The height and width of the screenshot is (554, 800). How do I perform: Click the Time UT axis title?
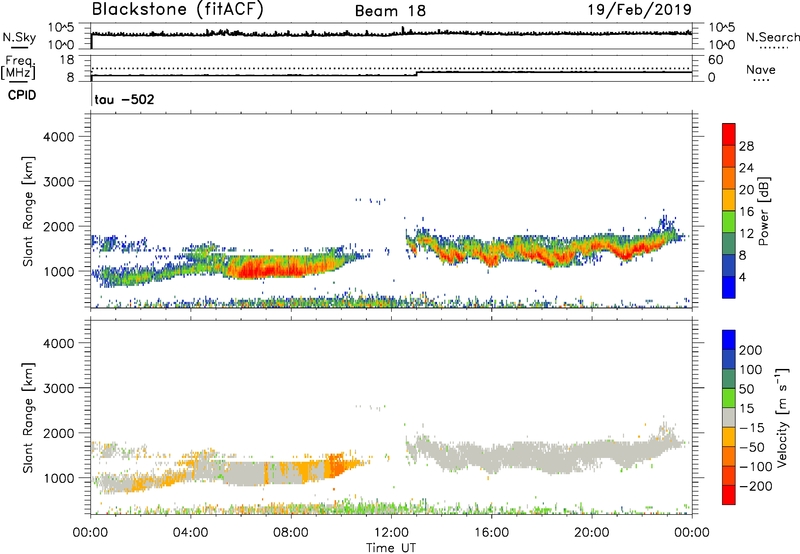point(391,547)
